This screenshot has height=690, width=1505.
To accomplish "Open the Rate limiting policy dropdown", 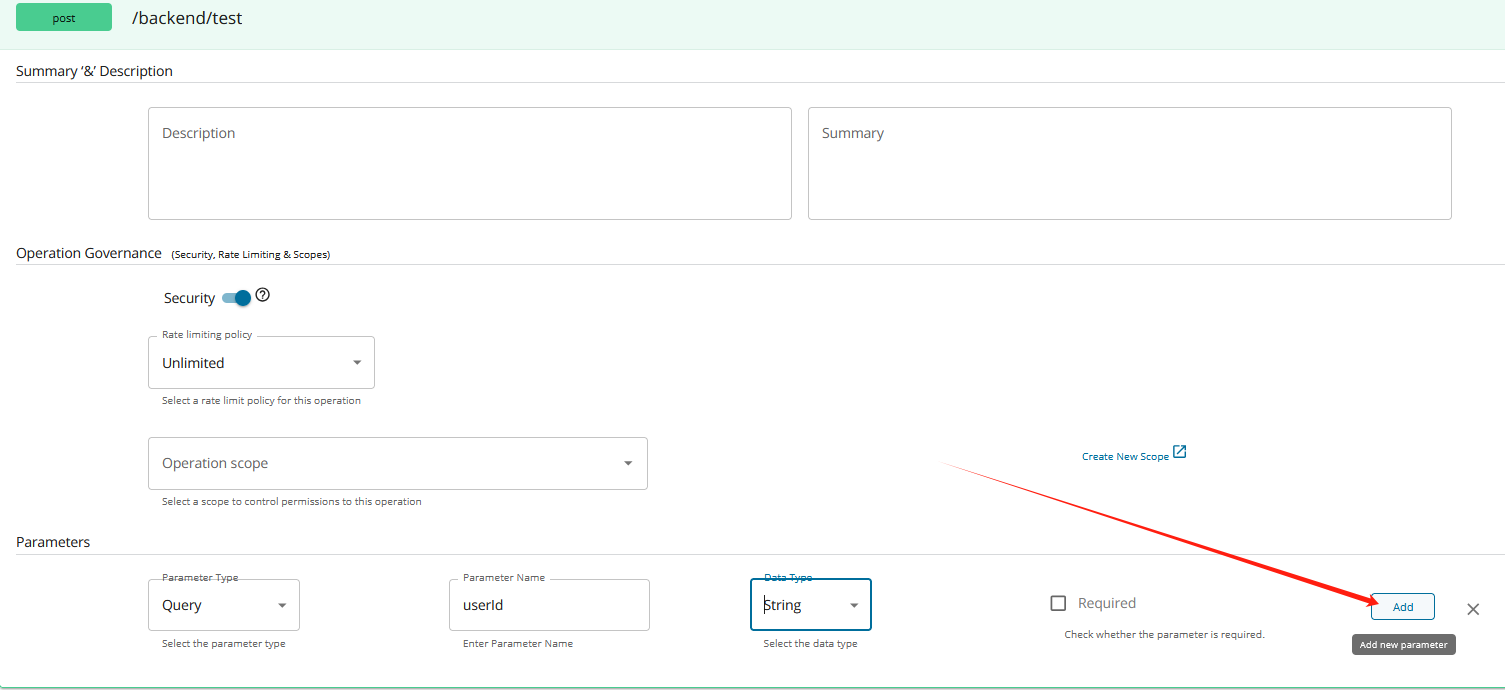I will point(261,362).
